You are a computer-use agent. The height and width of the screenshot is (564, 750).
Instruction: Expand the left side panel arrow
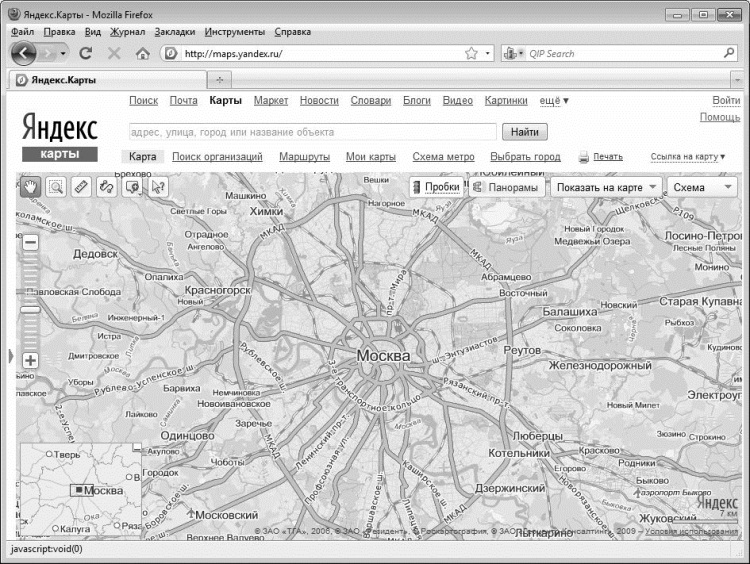point(10,356)
